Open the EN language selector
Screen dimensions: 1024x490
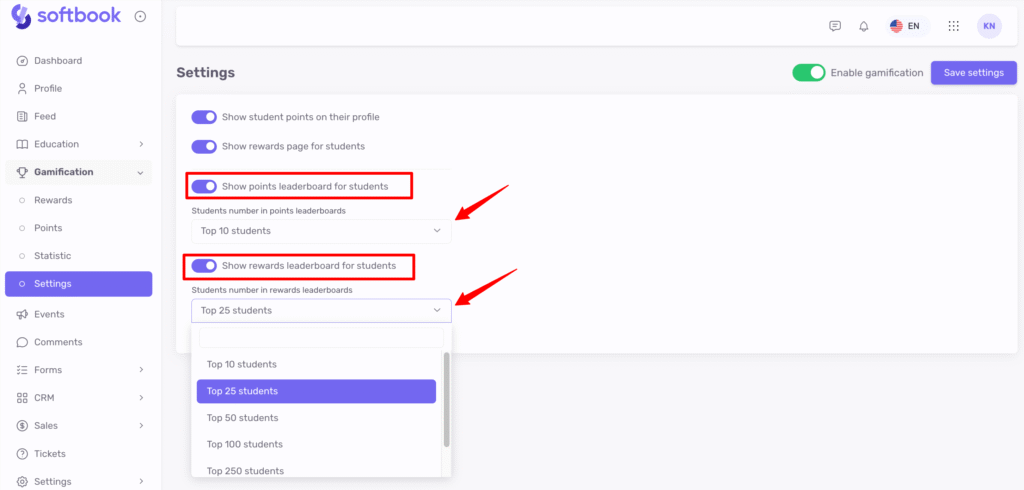(905, 26)
